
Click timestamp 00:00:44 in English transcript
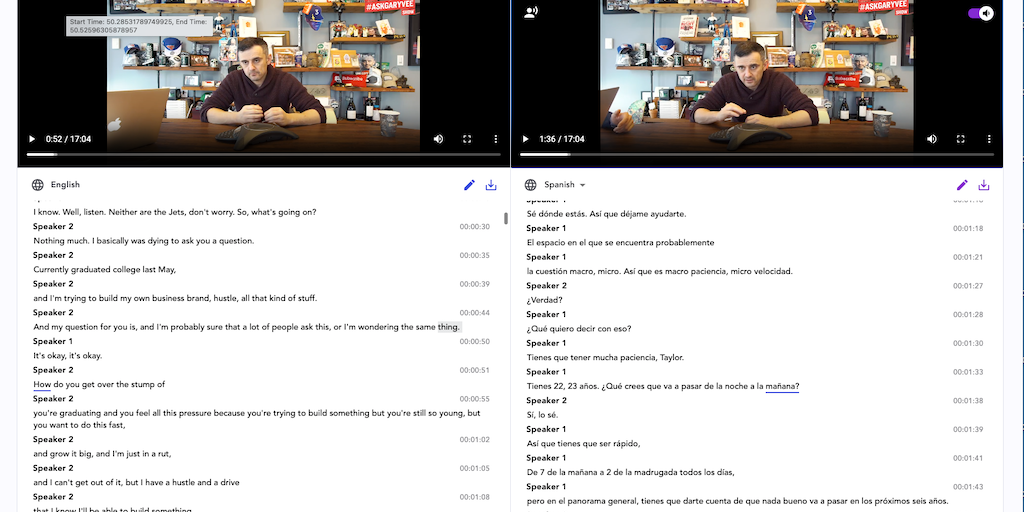point(474,313)
